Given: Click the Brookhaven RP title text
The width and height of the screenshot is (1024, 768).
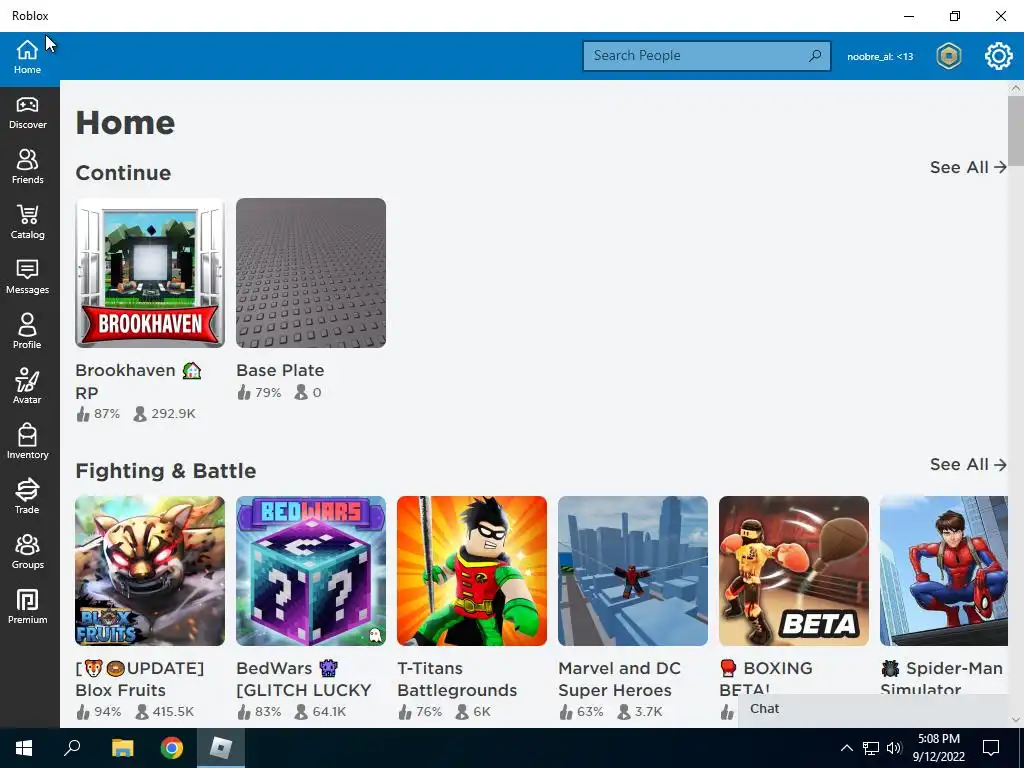Looking at the screenshot, I should click(138, 381).
